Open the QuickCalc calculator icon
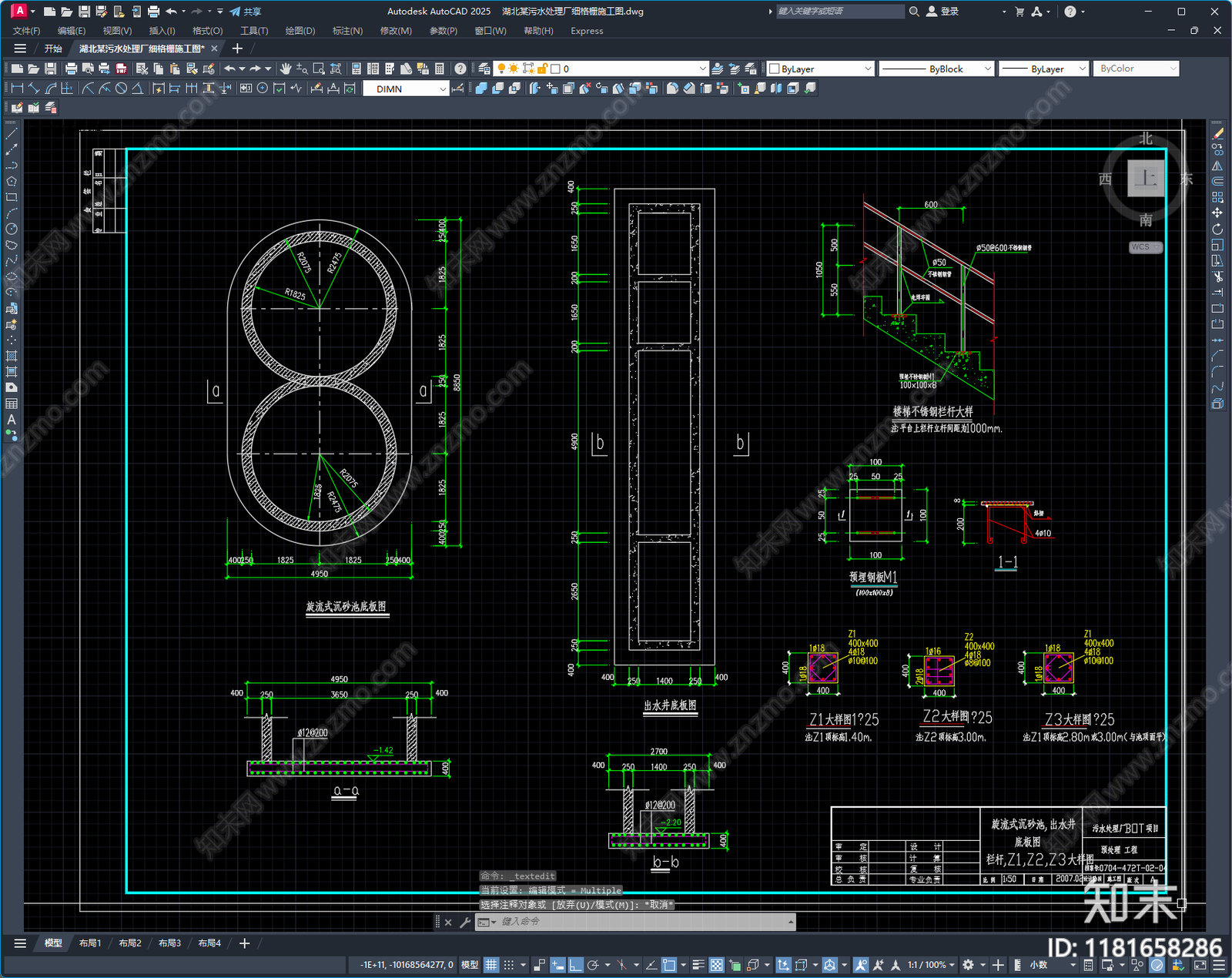The height and width of the screenshot is (978, 1232). 440,69
